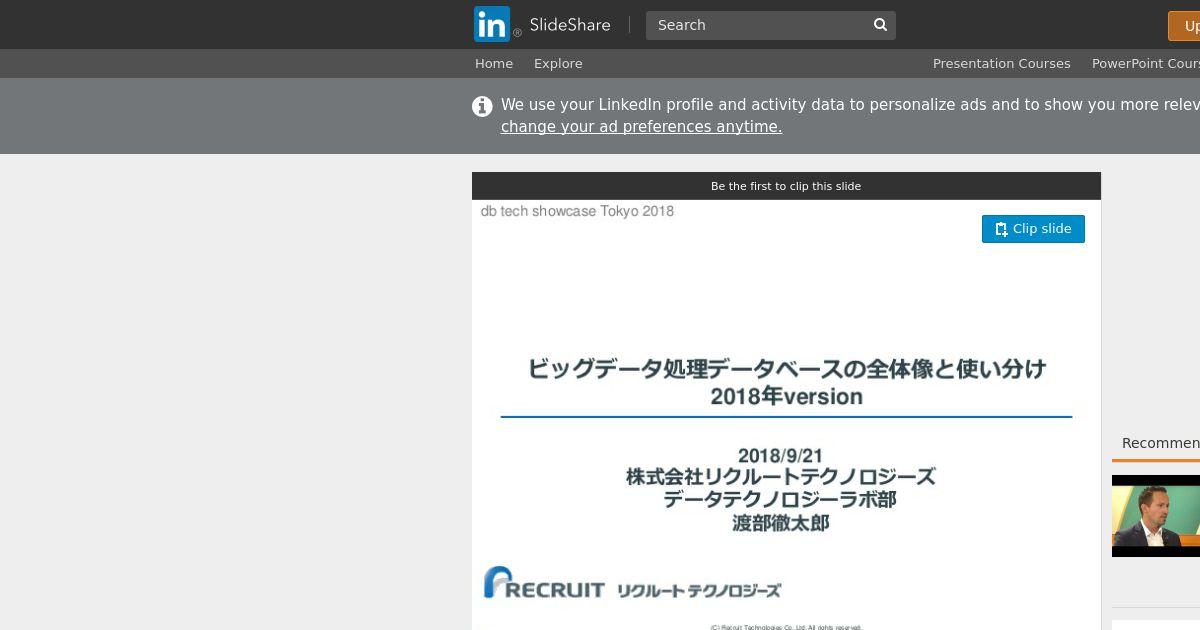Go to the Home menu item
The height and width of the screenshot is (630, 1200).
click(494, 63)
